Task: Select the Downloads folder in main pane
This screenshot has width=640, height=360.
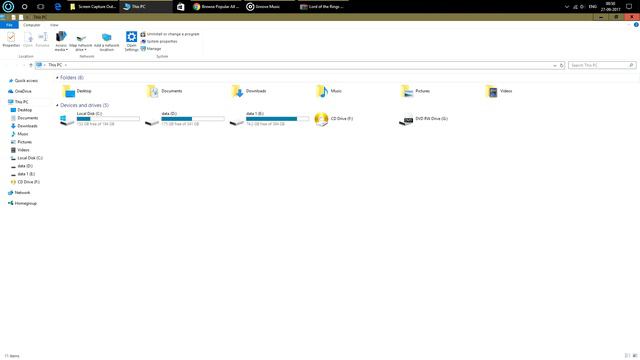Action: [x=249, y=91]
